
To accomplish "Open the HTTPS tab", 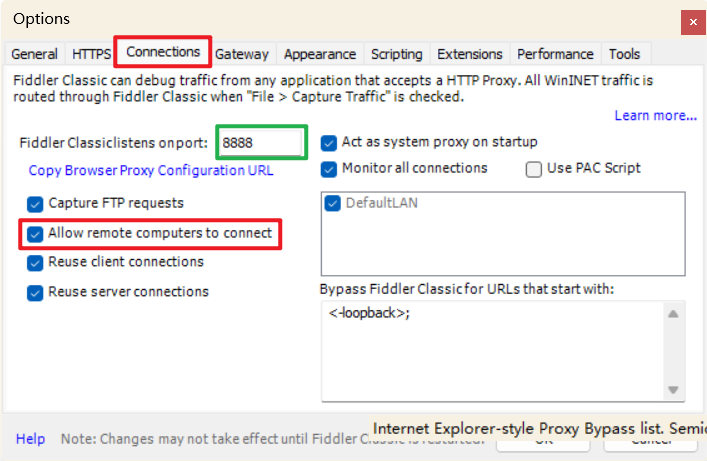I will click(x=91, y=54).
